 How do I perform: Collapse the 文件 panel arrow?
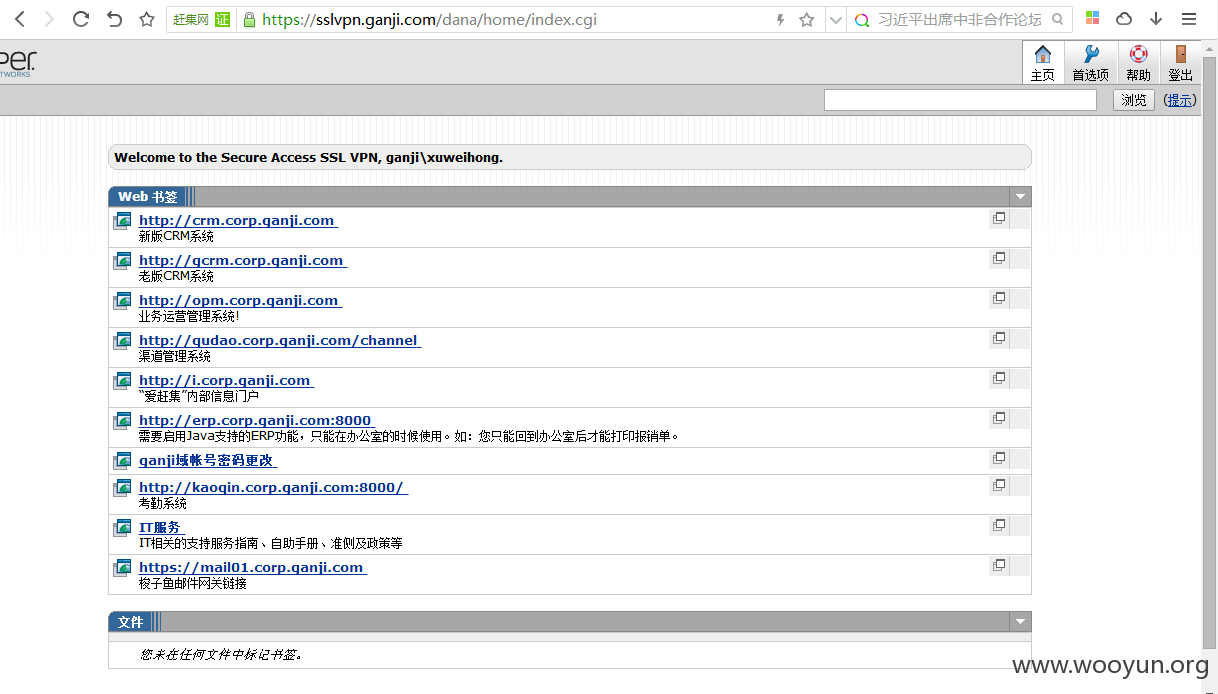point(1020,622)
